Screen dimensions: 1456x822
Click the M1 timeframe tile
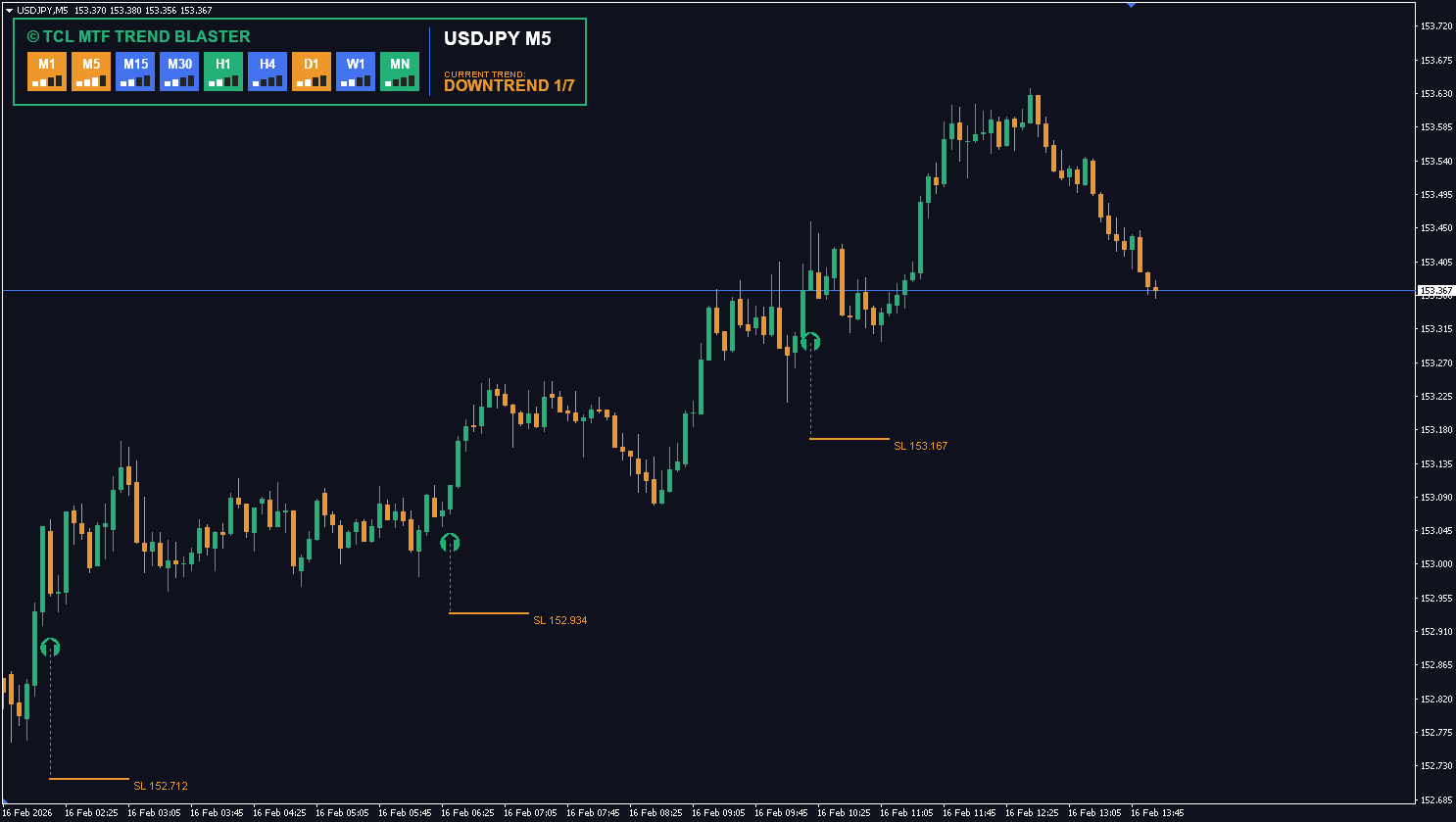tap(47, 72)
